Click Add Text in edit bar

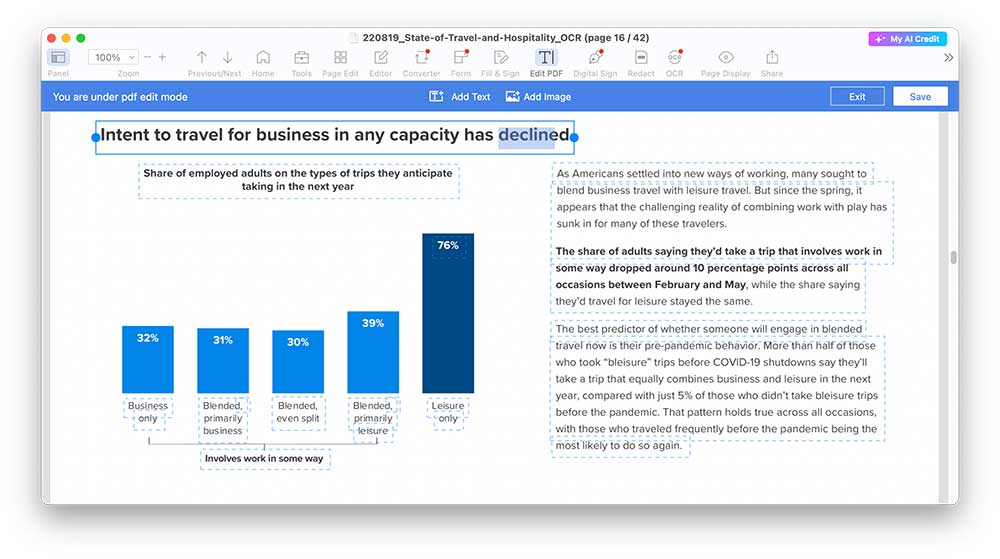[x=460, y=97]
